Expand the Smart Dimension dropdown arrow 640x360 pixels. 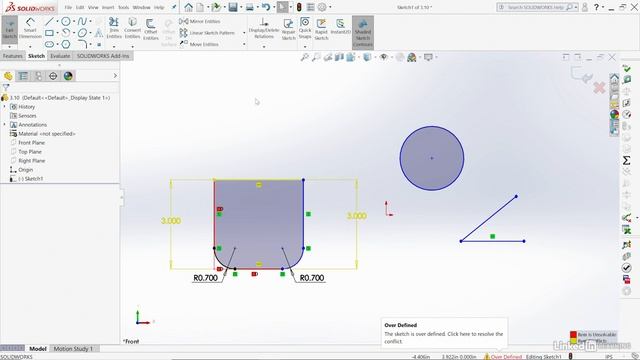click(x=30, y=46)
